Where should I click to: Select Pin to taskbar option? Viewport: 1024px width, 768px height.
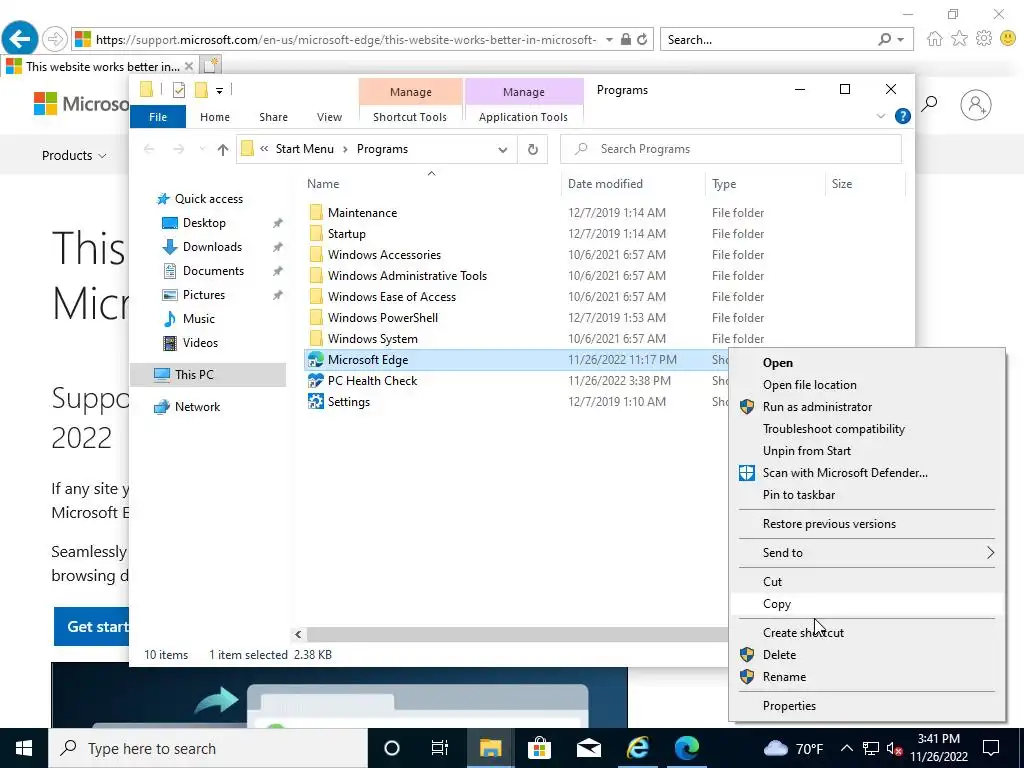coord(867,495)
